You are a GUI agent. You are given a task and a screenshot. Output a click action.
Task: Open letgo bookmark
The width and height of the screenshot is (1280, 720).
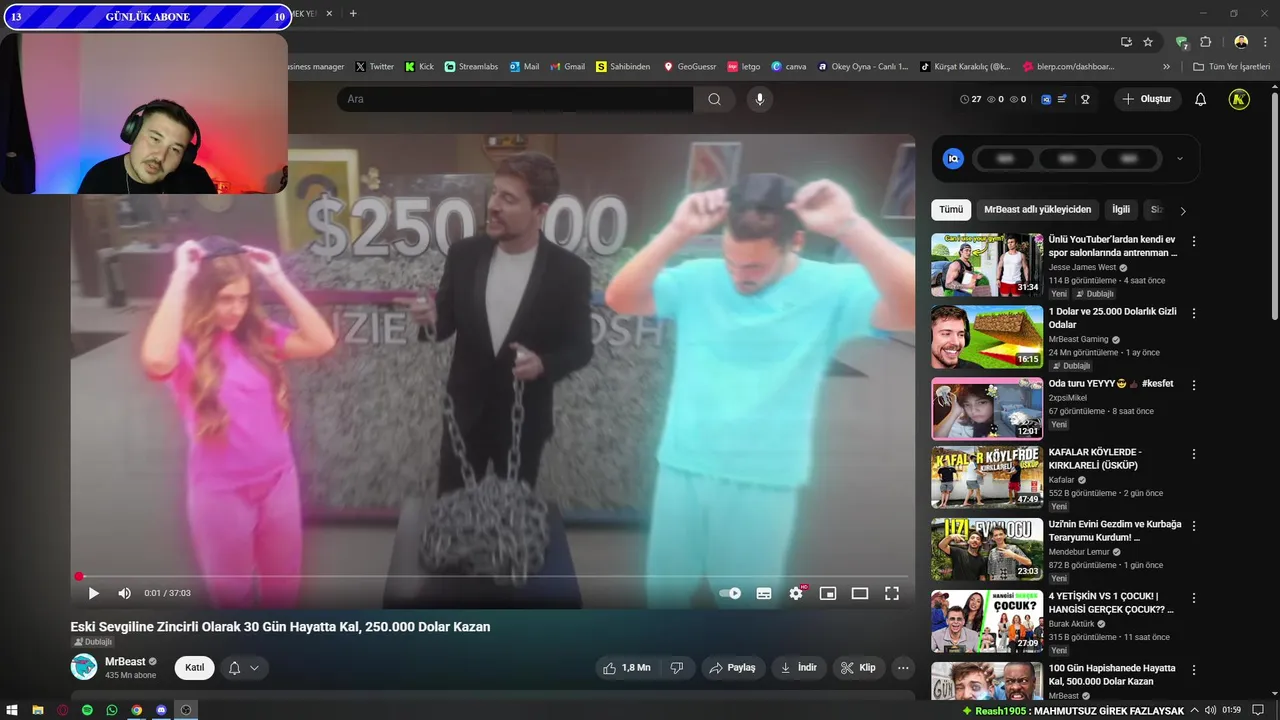pos(744,67)
